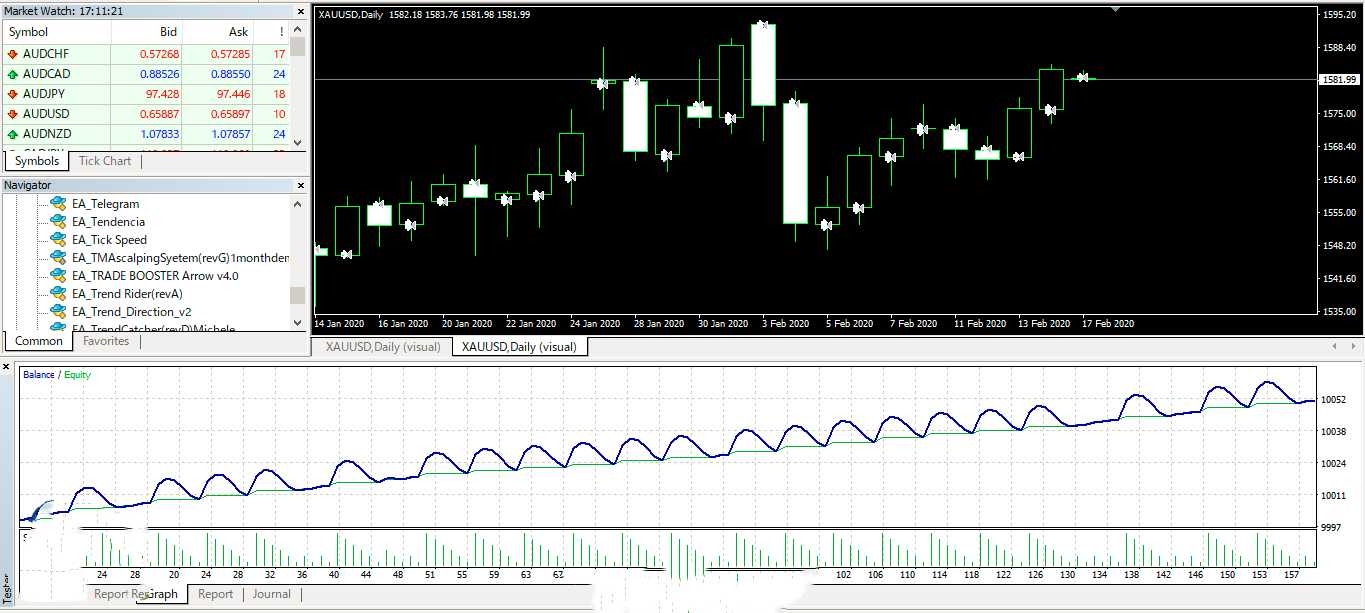The height and width of the screenshot is (613, 1365).
Task: Select EA_Tendencia in the Navigator tree
Action: 108,222
